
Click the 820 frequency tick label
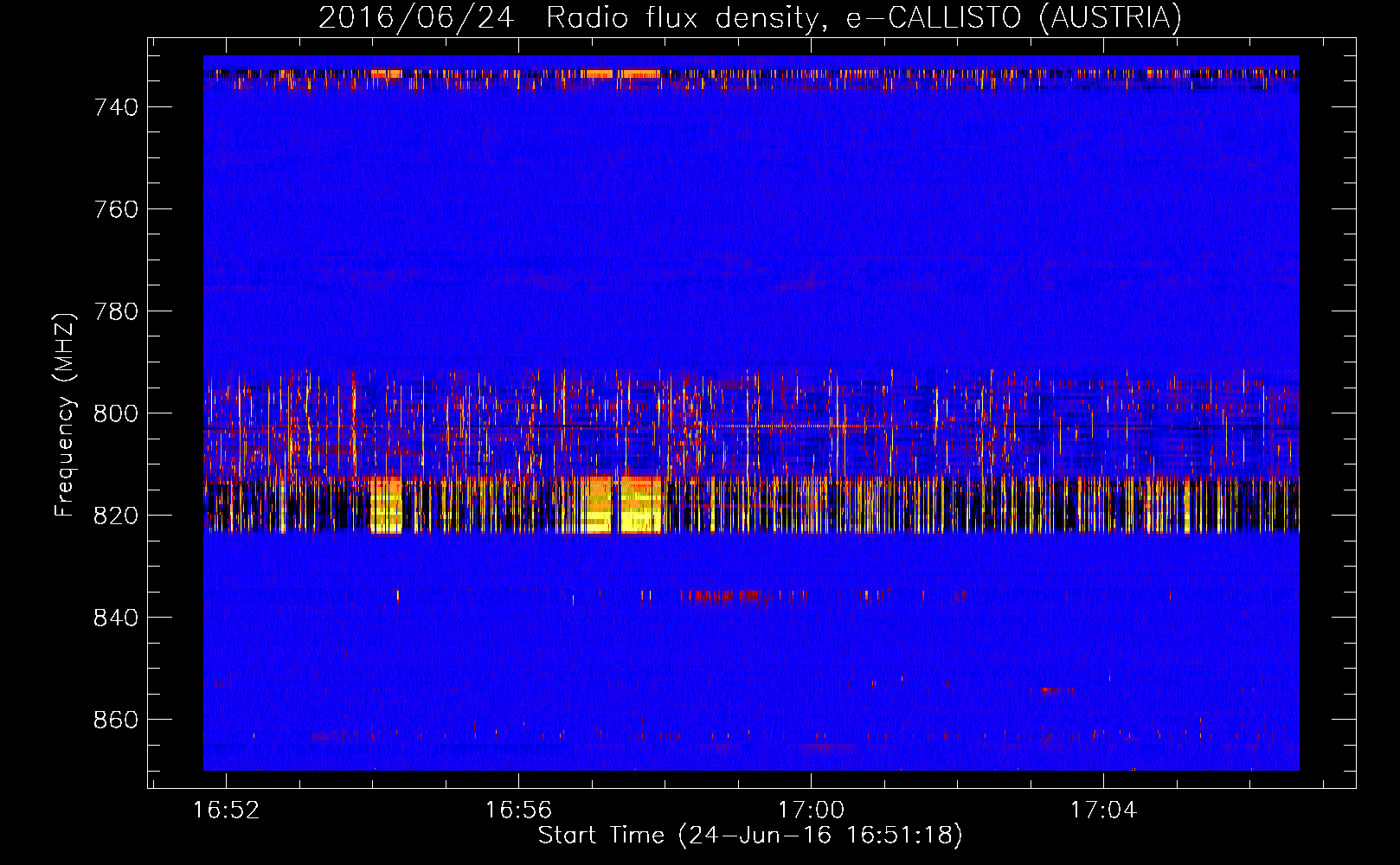[x=116, y=516]
